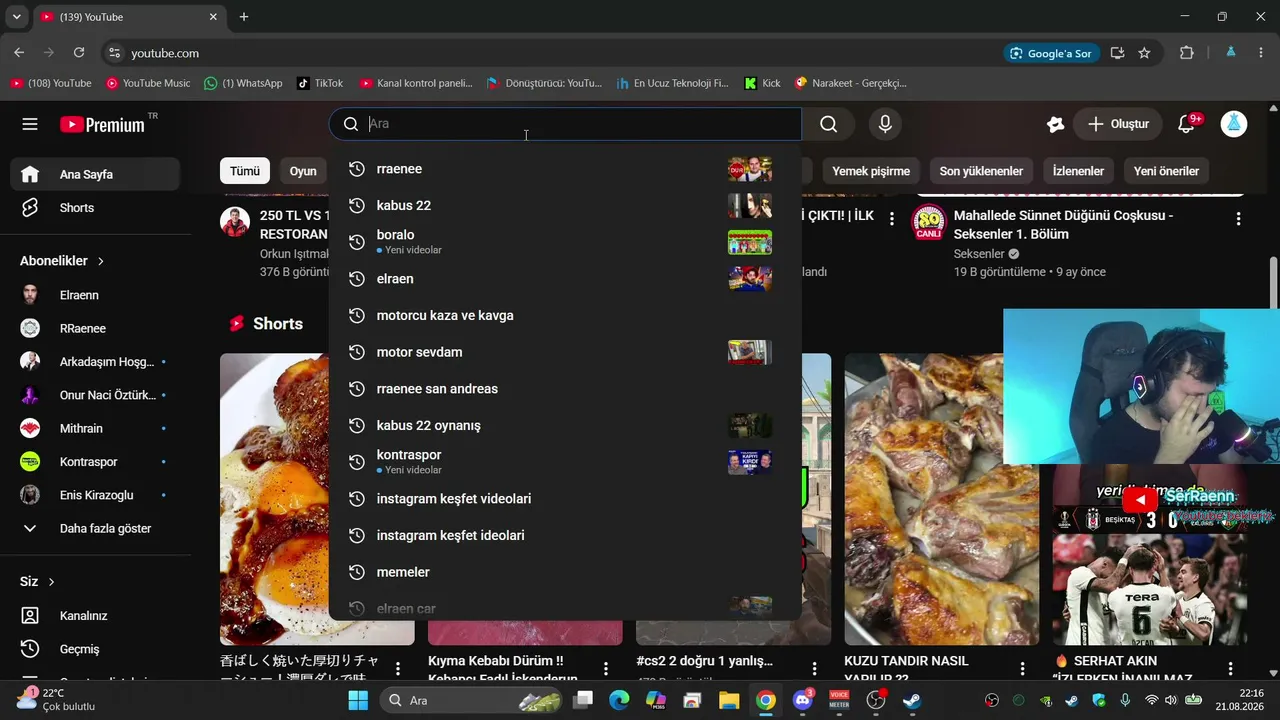The height and width of the screenshot is (720, 1280).
Task: Select the Oyun filter chip
Action: (x=303, y=171)
